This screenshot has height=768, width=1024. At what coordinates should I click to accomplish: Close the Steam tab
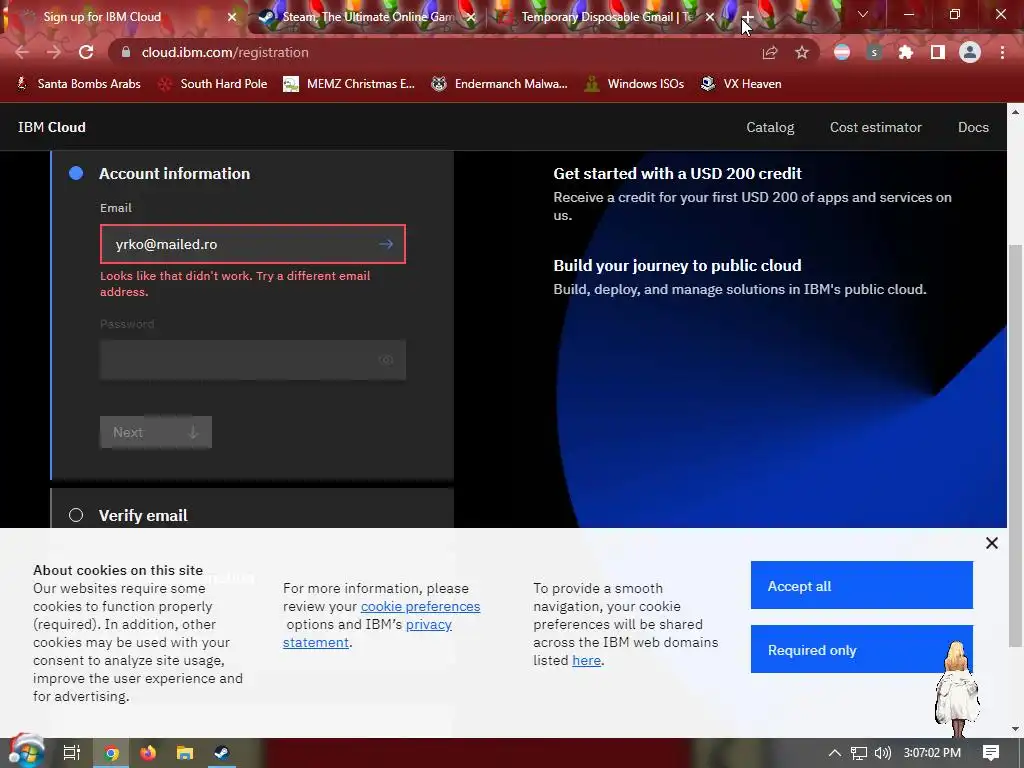coord(471,17)
